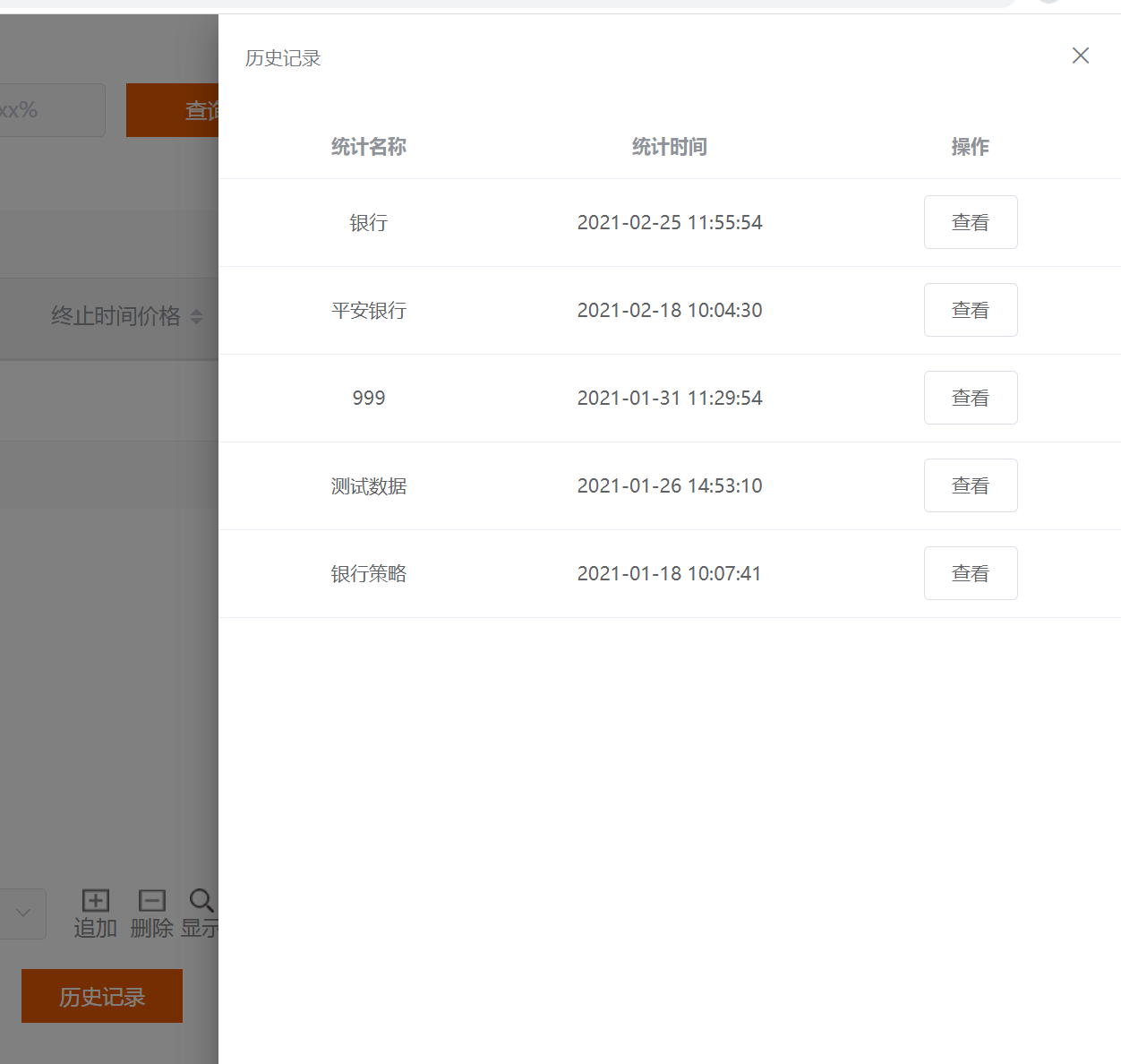Click the 删除 minus-box icon

[151, 900]
